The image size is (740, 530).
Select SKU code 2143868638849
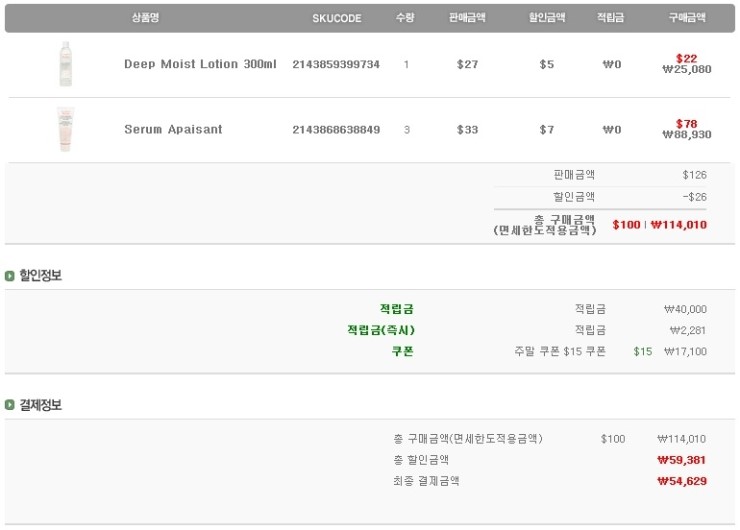336,129
